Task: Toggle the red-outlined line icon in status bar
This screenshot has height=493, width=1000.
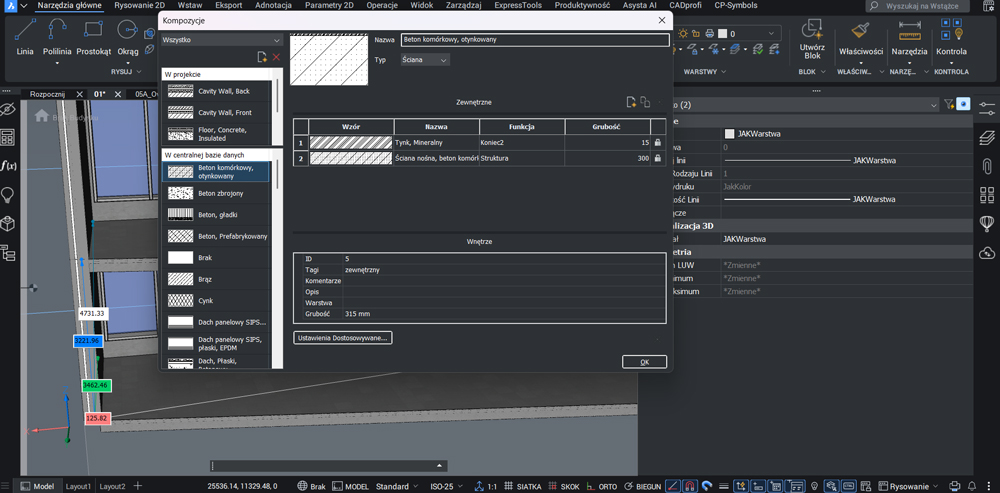Action: click(673, 486)
